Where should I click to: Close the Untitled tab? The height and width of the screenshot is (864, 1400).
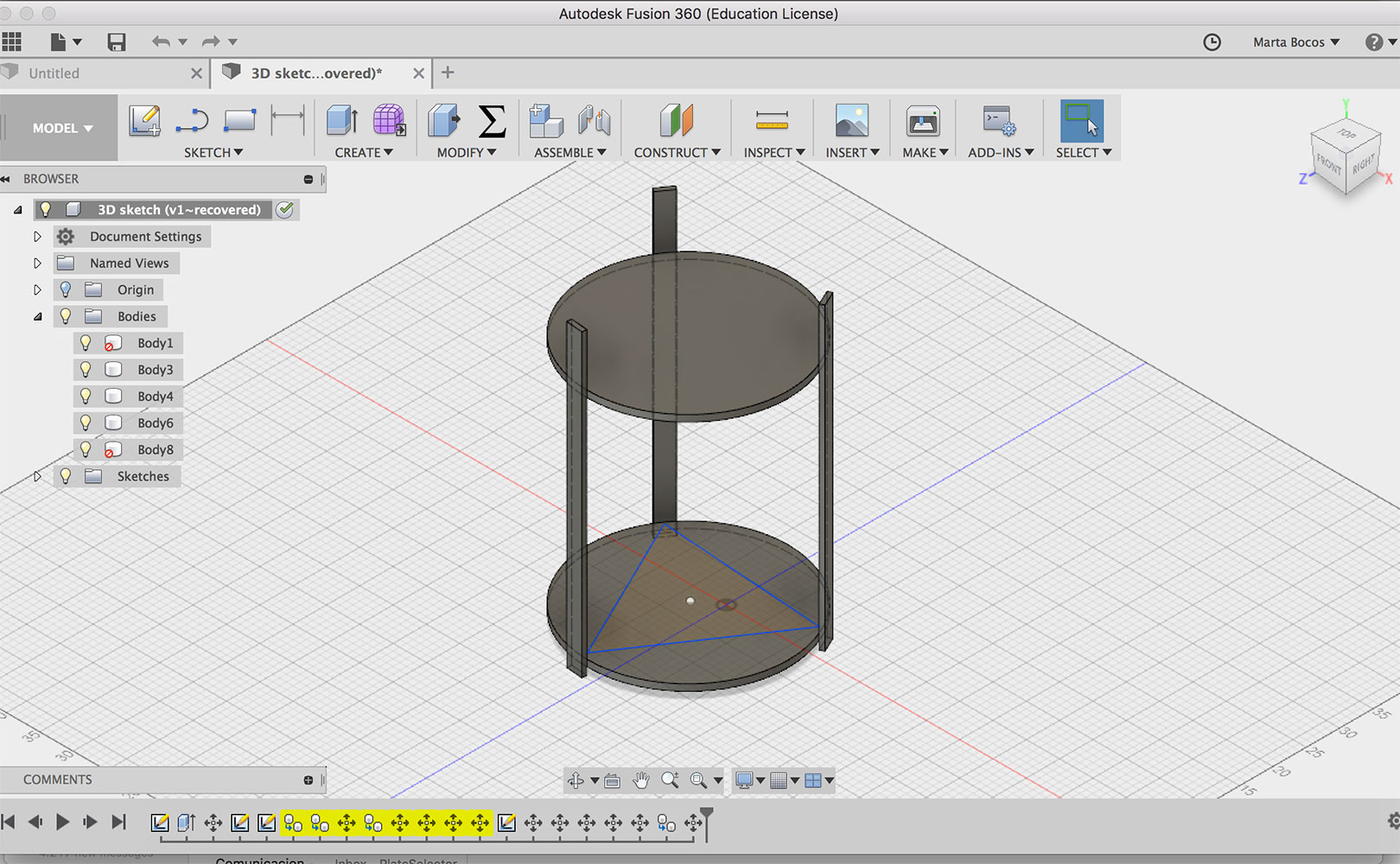click(196, 73)
